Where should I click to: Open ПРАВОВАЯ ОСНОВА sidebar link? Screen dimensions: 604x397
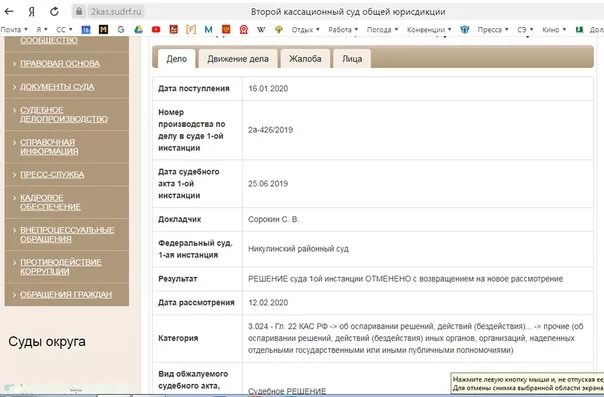(60, 64)
